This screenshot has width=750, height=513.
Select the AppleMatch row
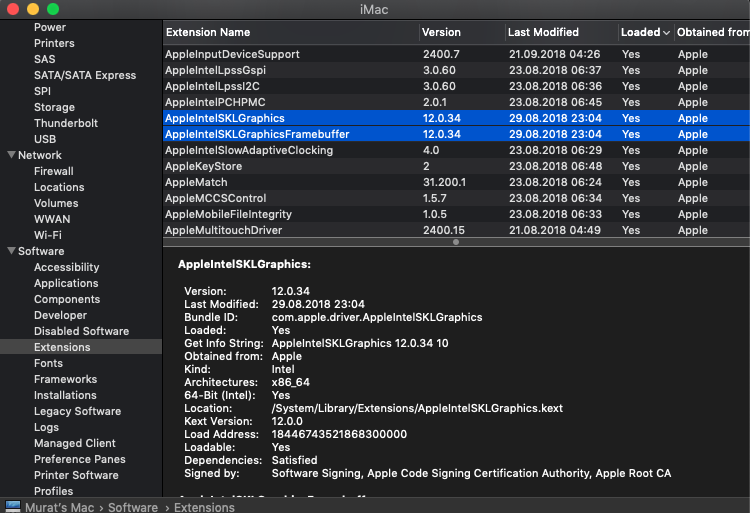(x=456, y=182)
